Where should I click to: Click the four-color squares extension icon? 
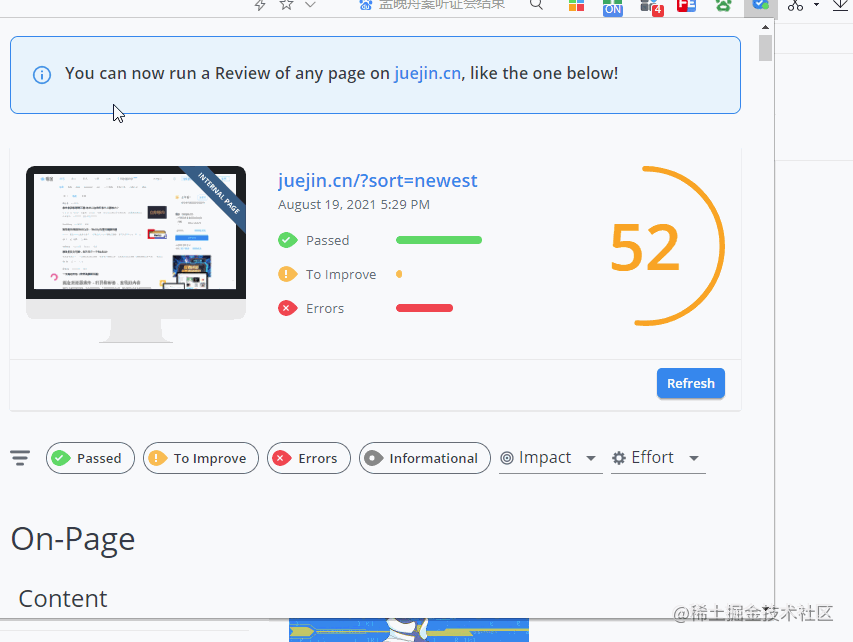point(576,5)
